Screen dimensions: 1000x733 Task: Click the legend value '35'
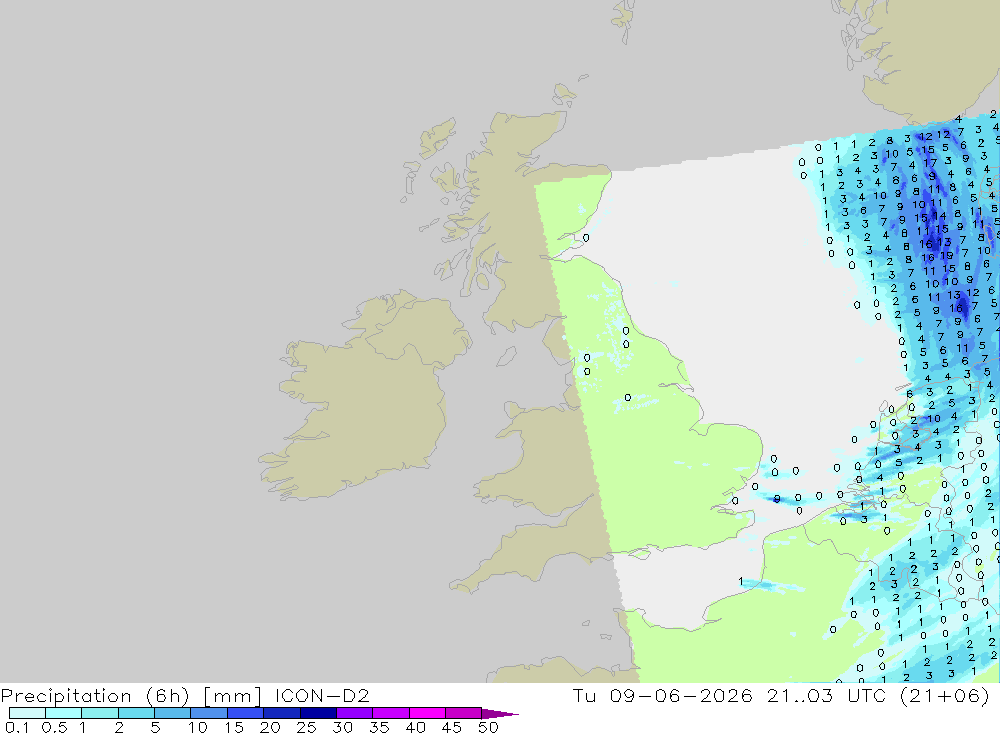[379, 727]
